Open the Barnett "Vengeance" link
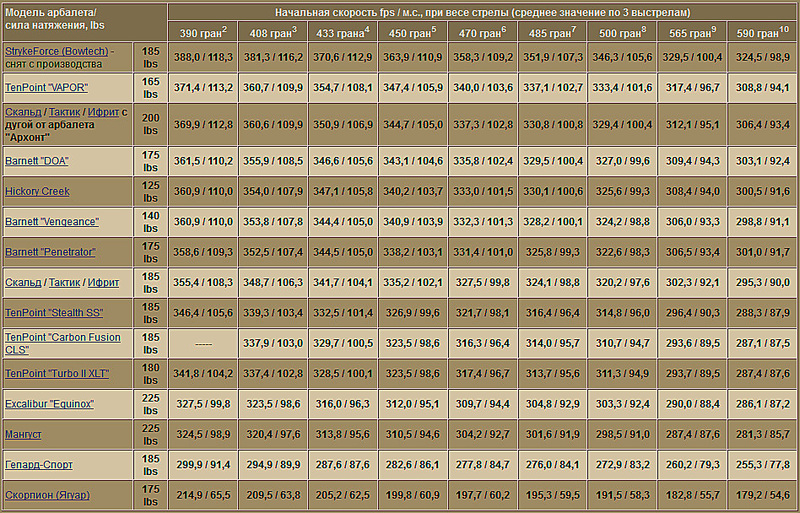This screenshot has width=800, height=513. [52, 222]
